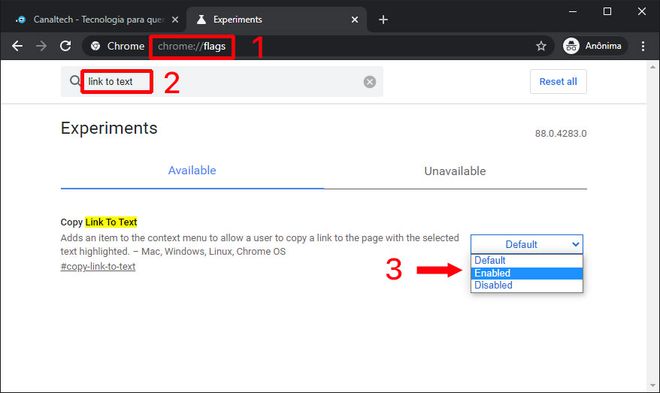Close the Experiments tab
Screen dimensions: 660x393
pos(355,20)
